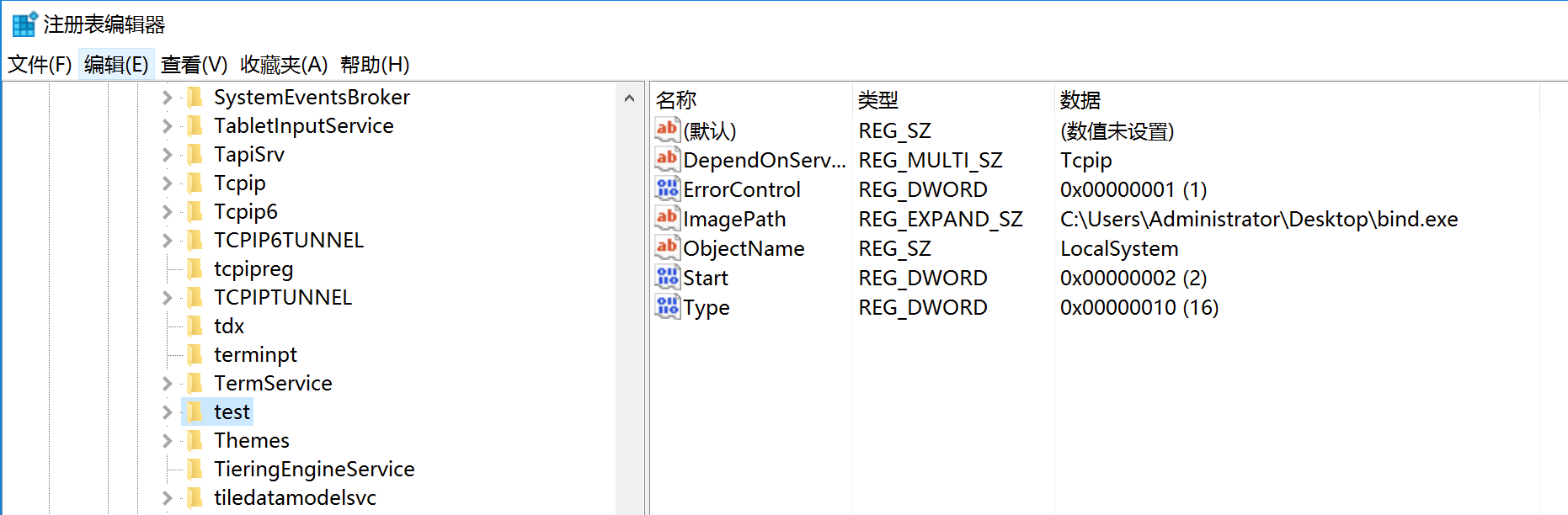This screenshot has height=515, width=1568.
Task: Expand the Tcpip key node
Action: [x=167, y=183]
